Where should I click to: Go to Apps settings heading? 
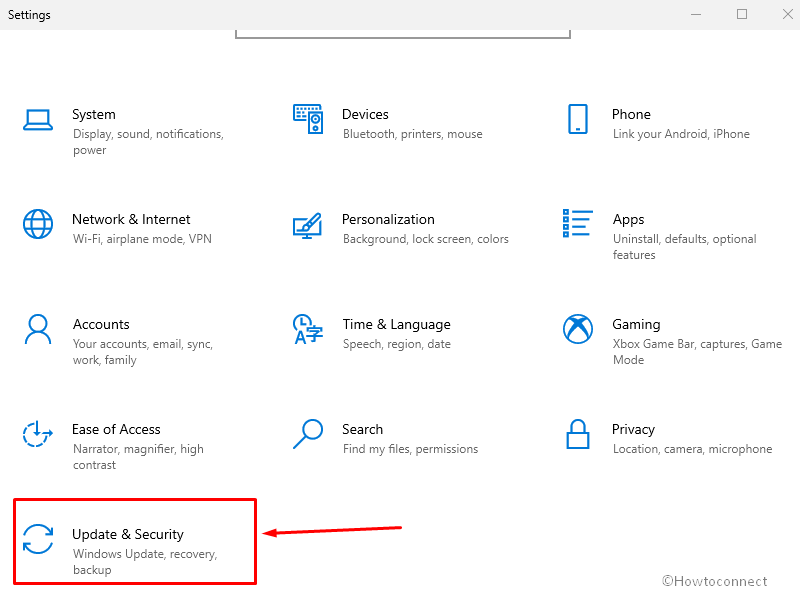[x=629, y=220]
